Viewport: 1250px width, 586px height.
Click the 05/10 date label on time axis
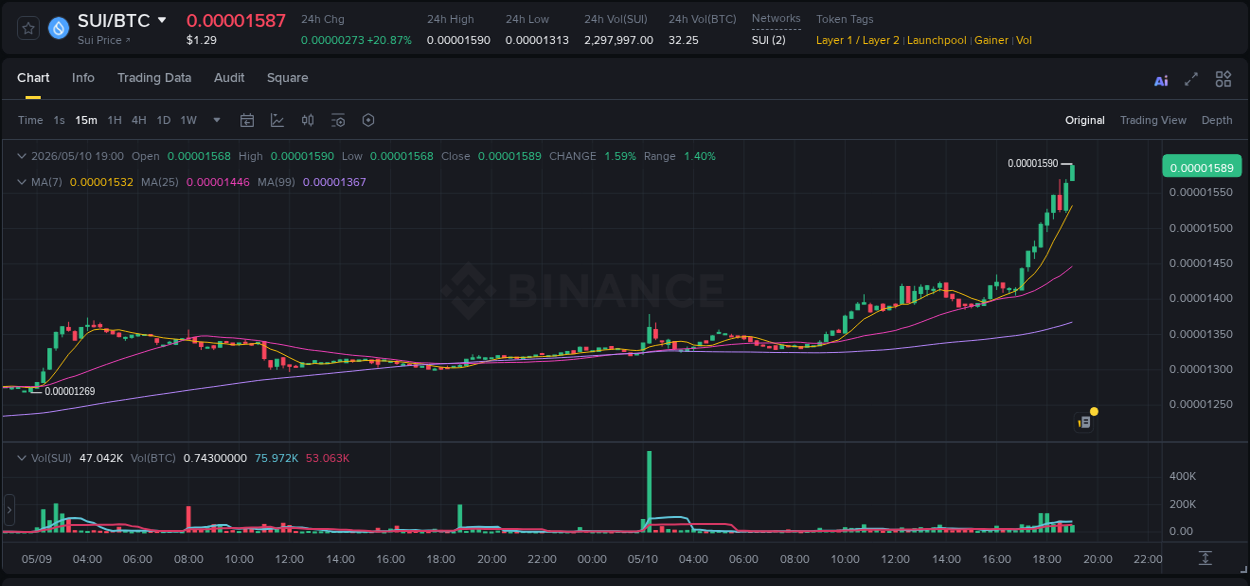(642, 559)
